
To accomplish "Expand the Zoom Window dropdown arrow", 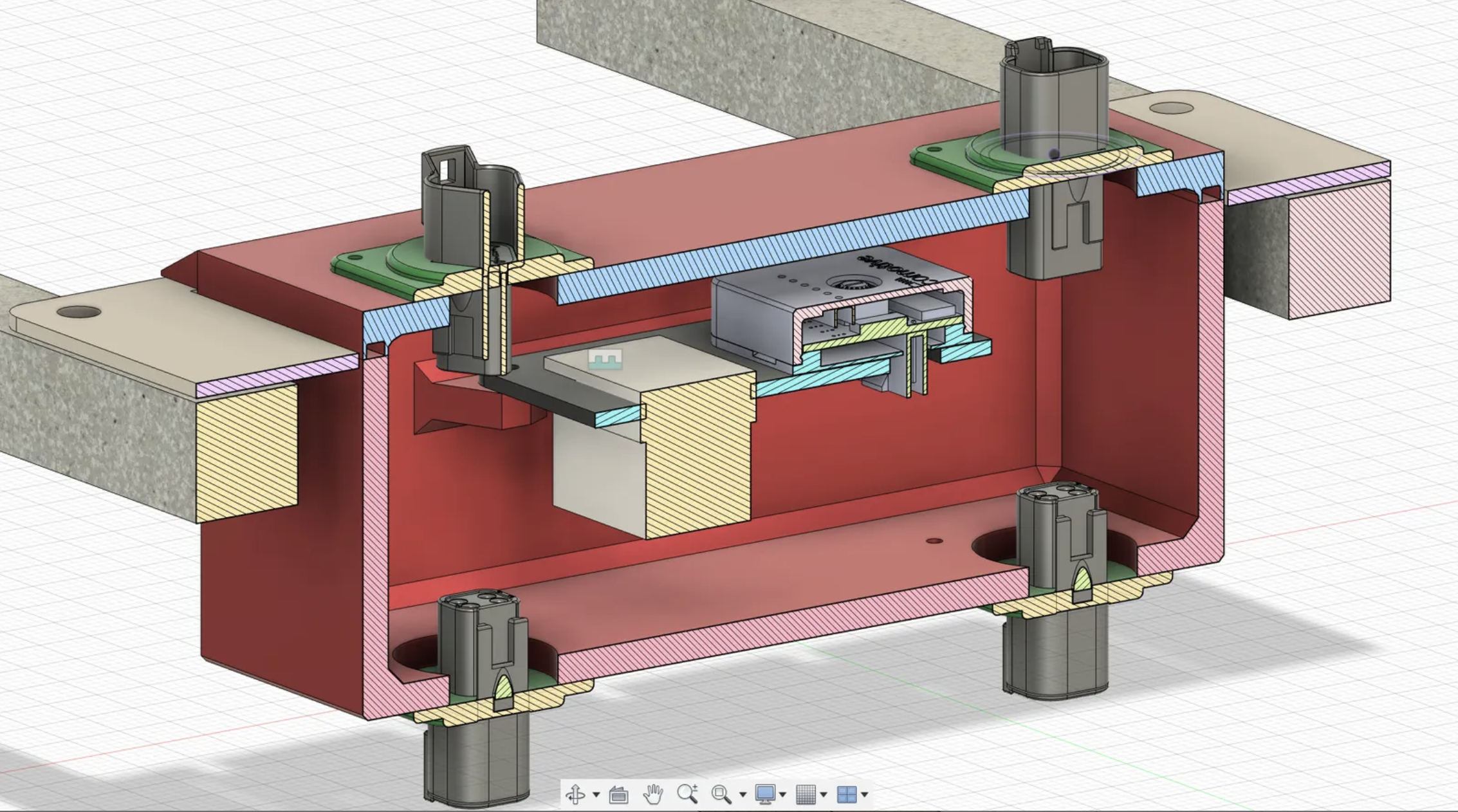I will click(x=743, y=795).
